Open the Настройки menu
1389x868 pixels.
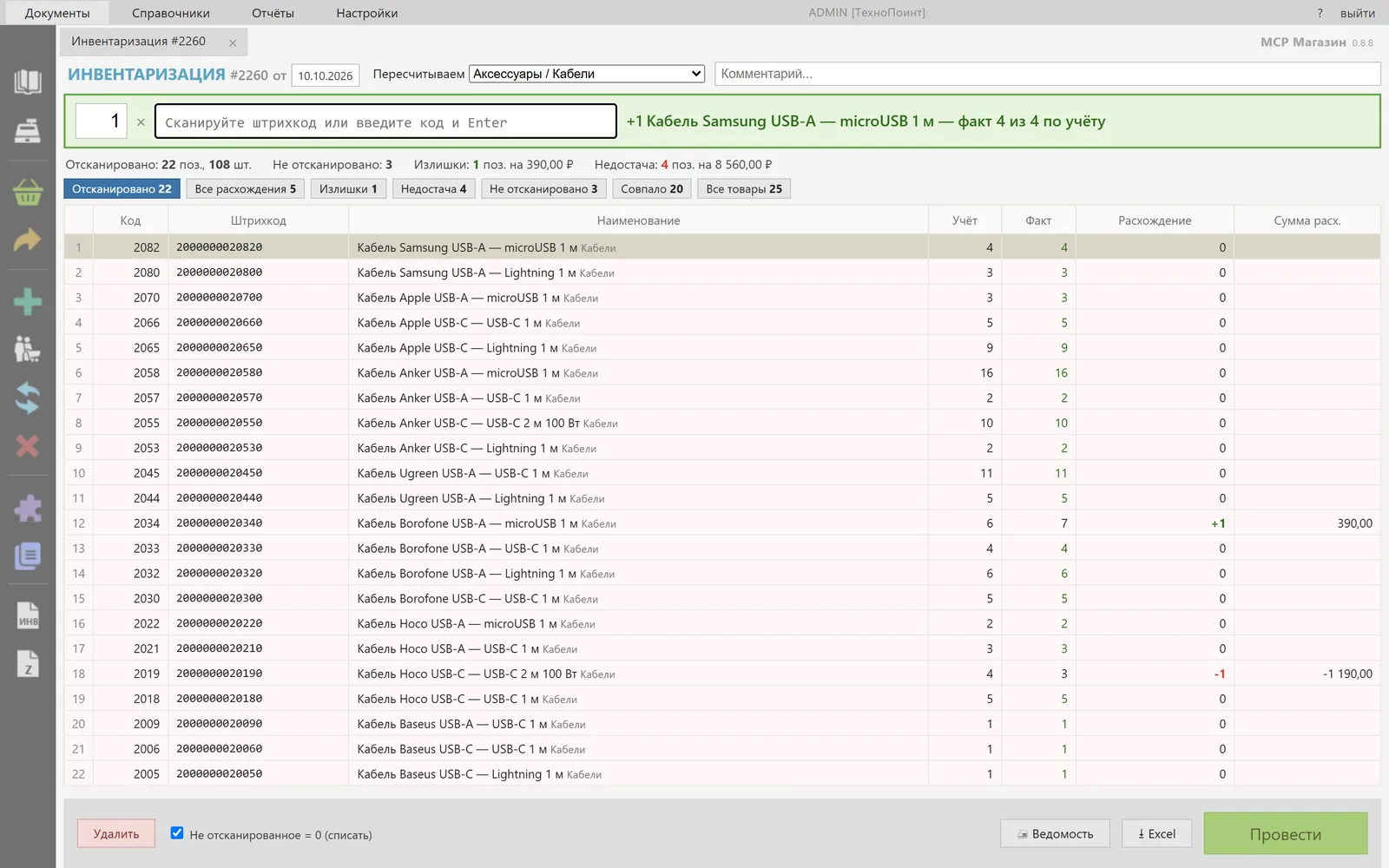tap(367, 13)
